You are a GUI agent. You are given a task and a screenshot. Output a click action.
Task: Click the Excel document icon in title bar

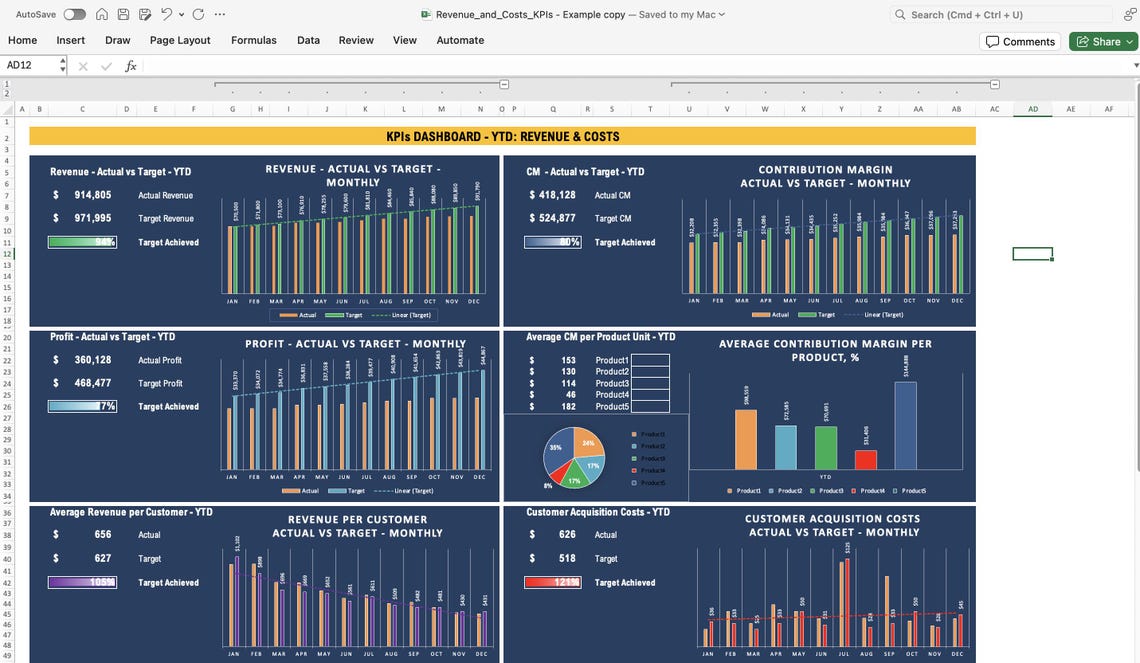click(x=427, y=14)
